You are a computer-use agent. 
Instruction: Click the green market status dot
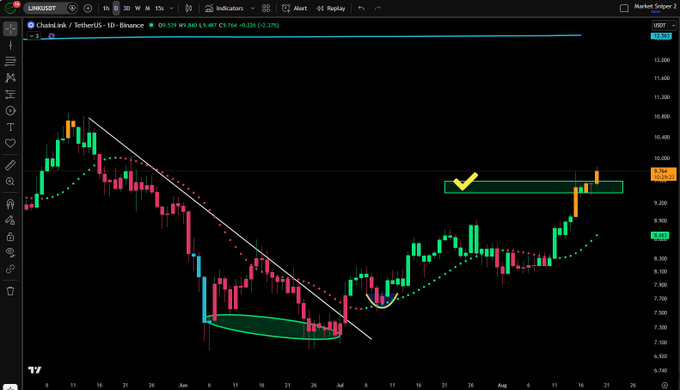151,25
